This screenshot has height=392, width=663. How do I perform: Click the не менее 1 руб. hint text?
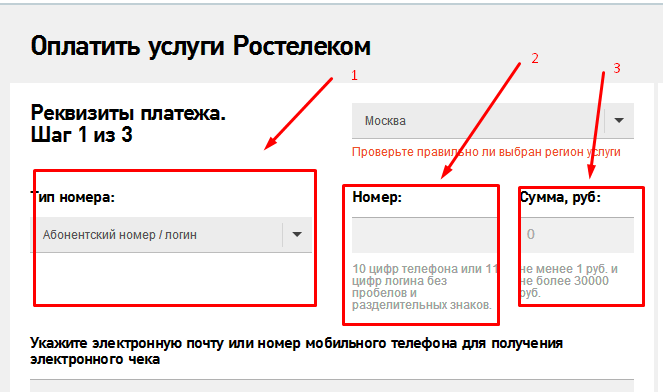tap(569, 281)
